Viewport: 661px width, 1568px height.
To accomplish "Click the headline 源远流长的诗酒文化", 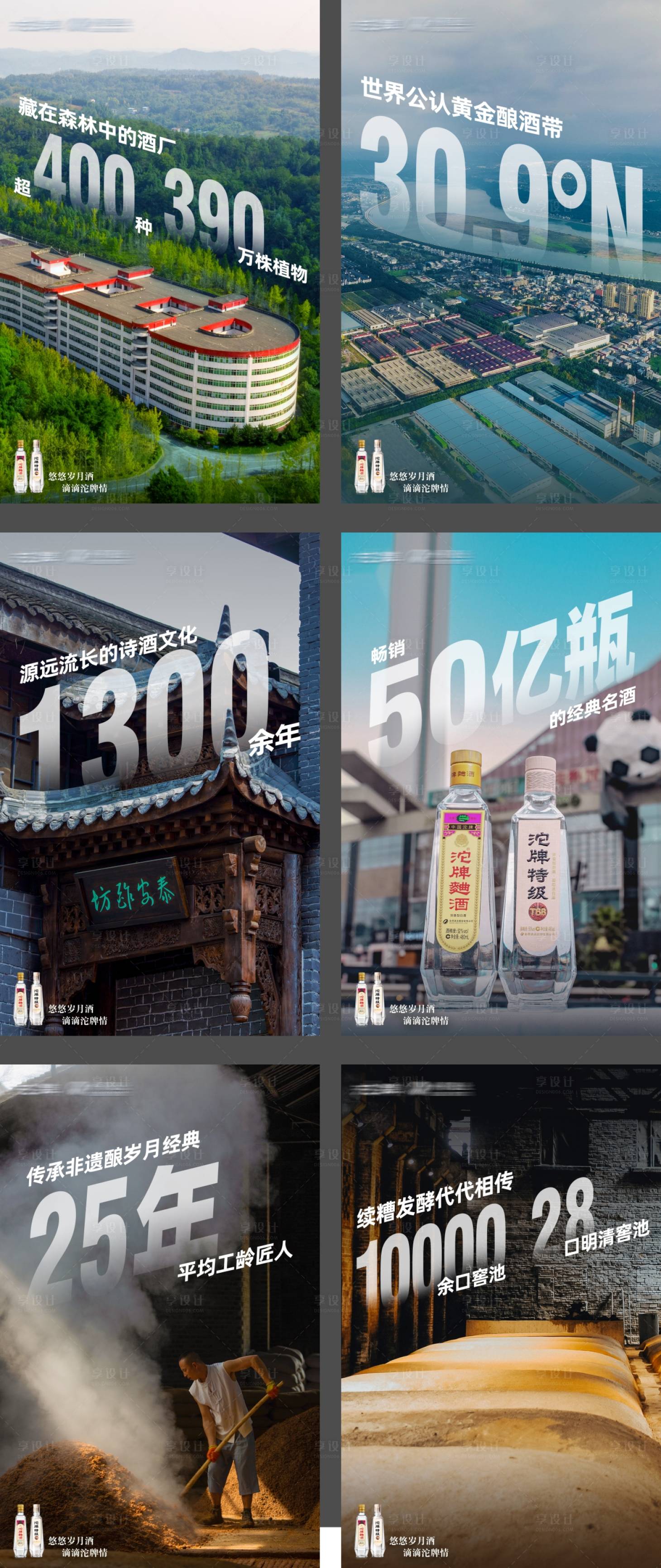I will pos(108,654).
